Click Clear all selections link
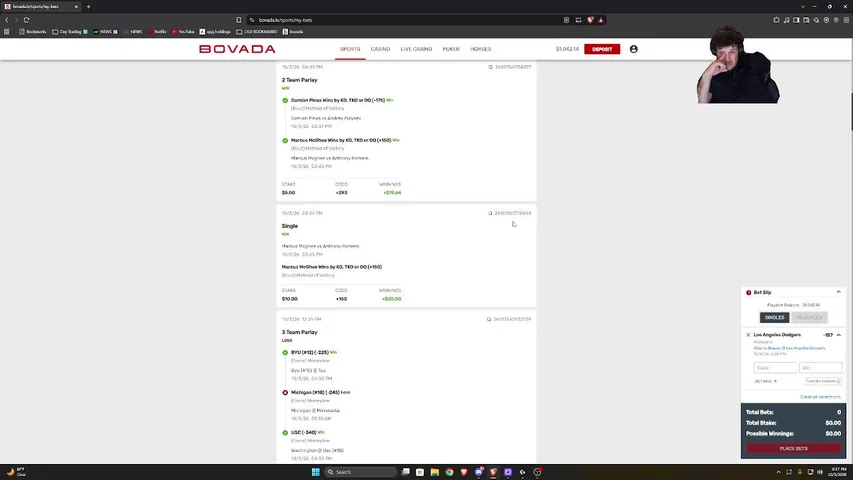The width and height of the screenshot is (853, 480). (820, 397)
